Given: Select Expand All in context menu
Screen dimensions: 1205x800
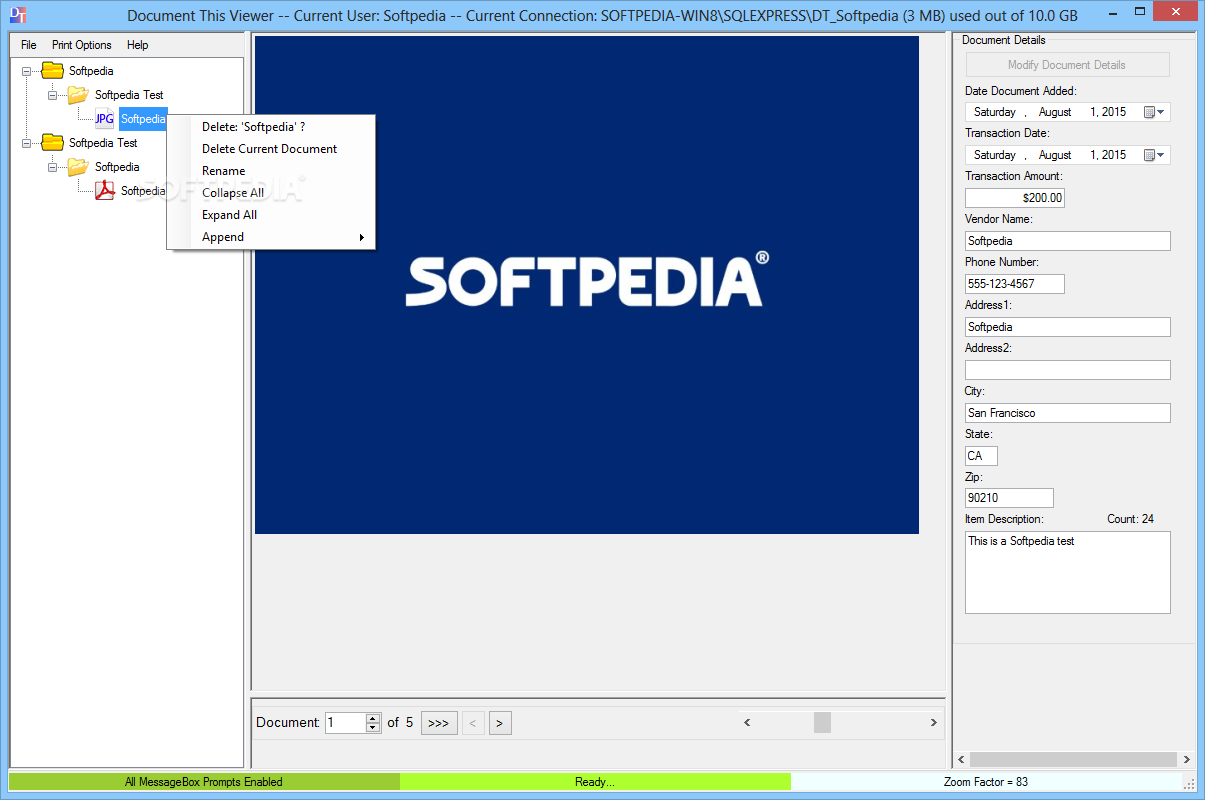Looking at the screenshot, I should 272,215.
